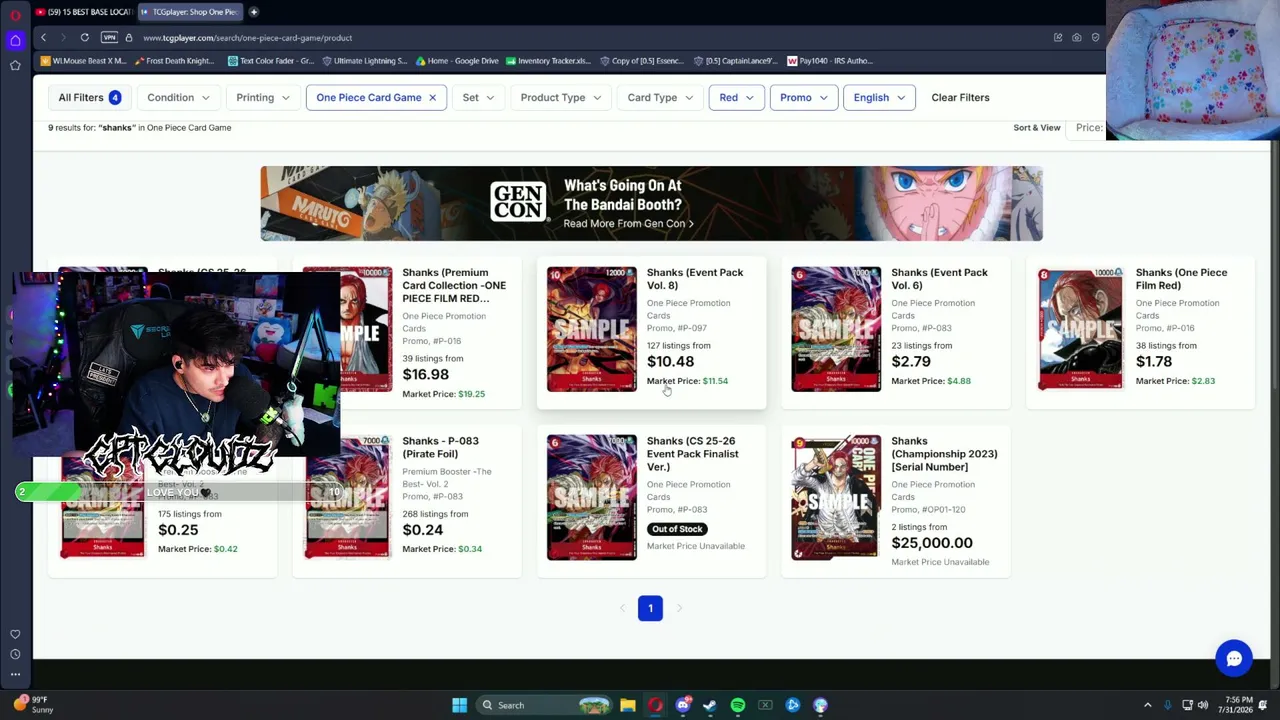Open the 'Pay1040 - IRS' bookmark

tap(830, 61)
